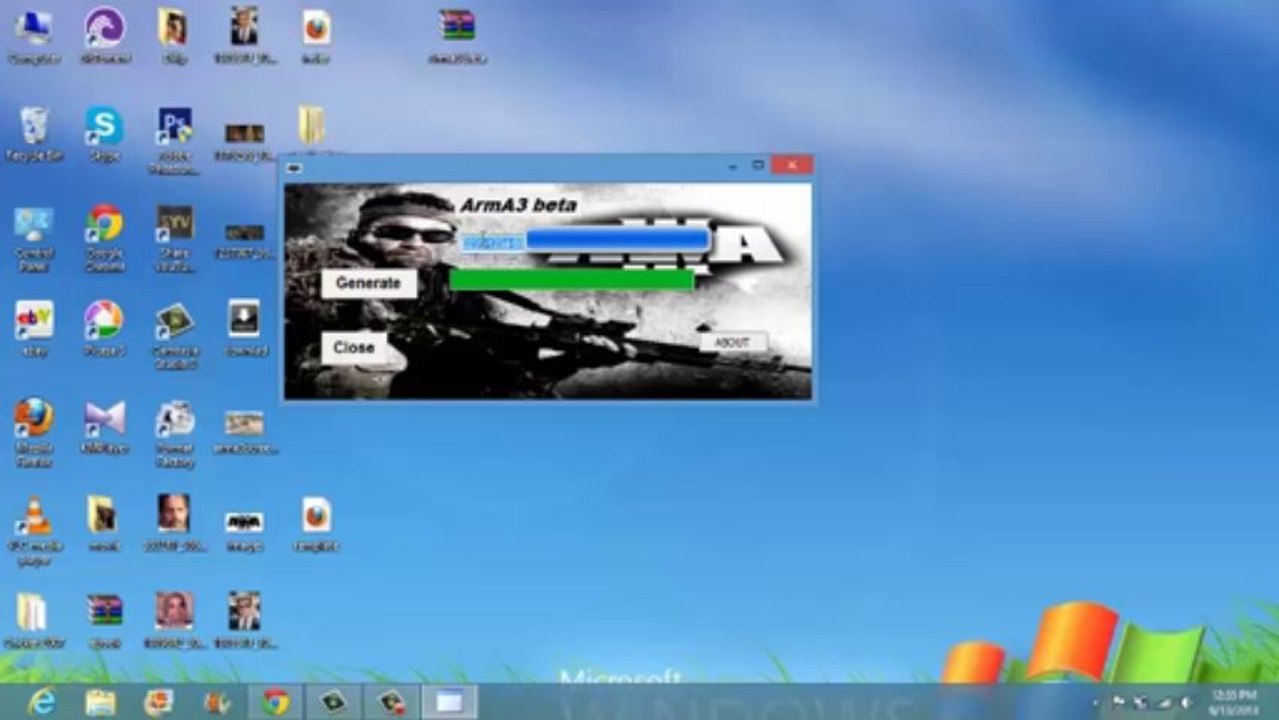Viewport: 1279px width, 720px height.
Task: Open the VLC media player desktop shortcut
Action: click(x=34, y=530)
